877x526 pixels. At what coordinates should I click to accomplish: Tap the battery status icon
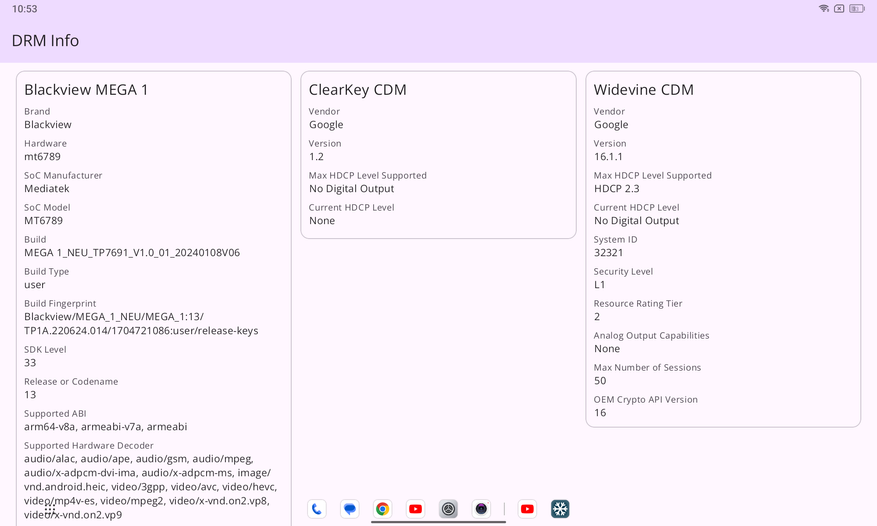point(856,8)
